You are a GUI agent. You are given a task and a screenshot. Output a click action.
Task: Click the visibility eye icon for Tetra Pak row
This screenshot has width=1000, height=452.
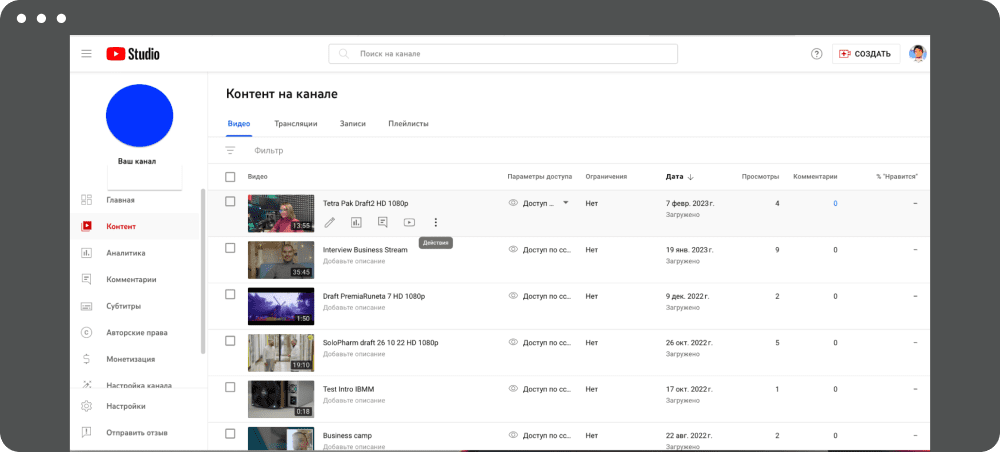point(513,203)
